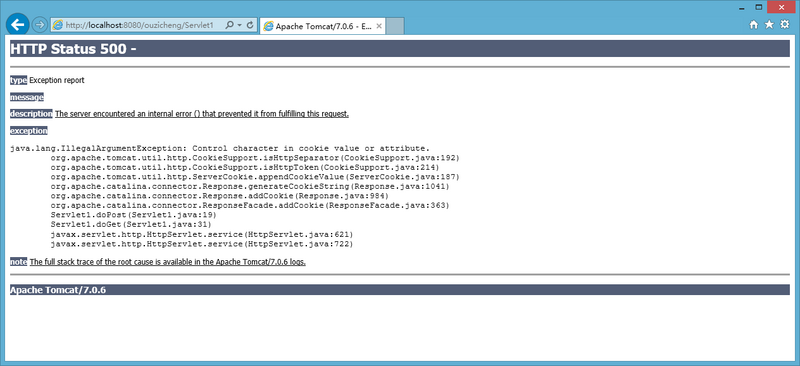The image size is (800, 366).
Task: Click the 'type' label
Action: pyautogui.click(x=18, y=80)
